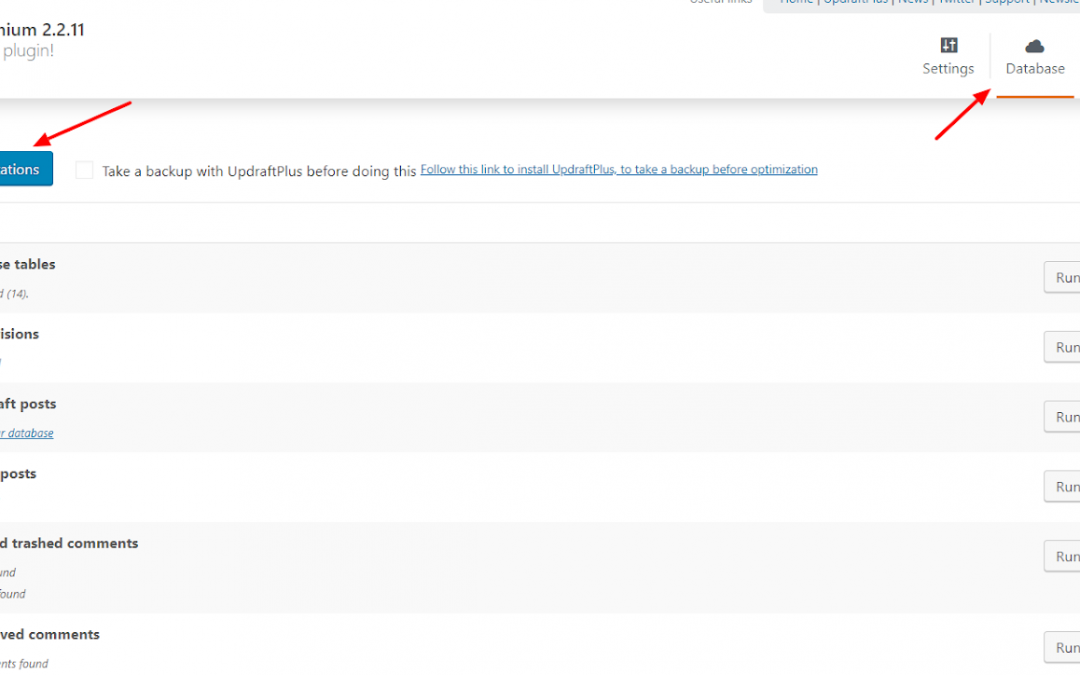
Task: Click the 'isions' row title
Action: 19,333
